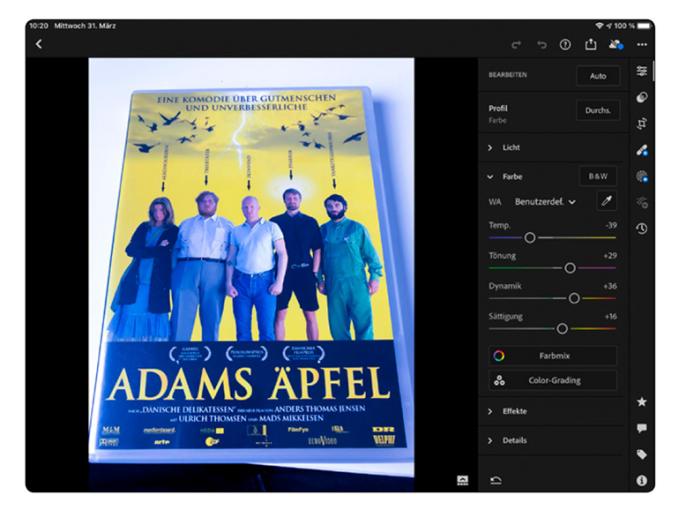The image size is (679, 510).
Task: Toggle filmstrip icon below the photo
Action: (462, 480)
